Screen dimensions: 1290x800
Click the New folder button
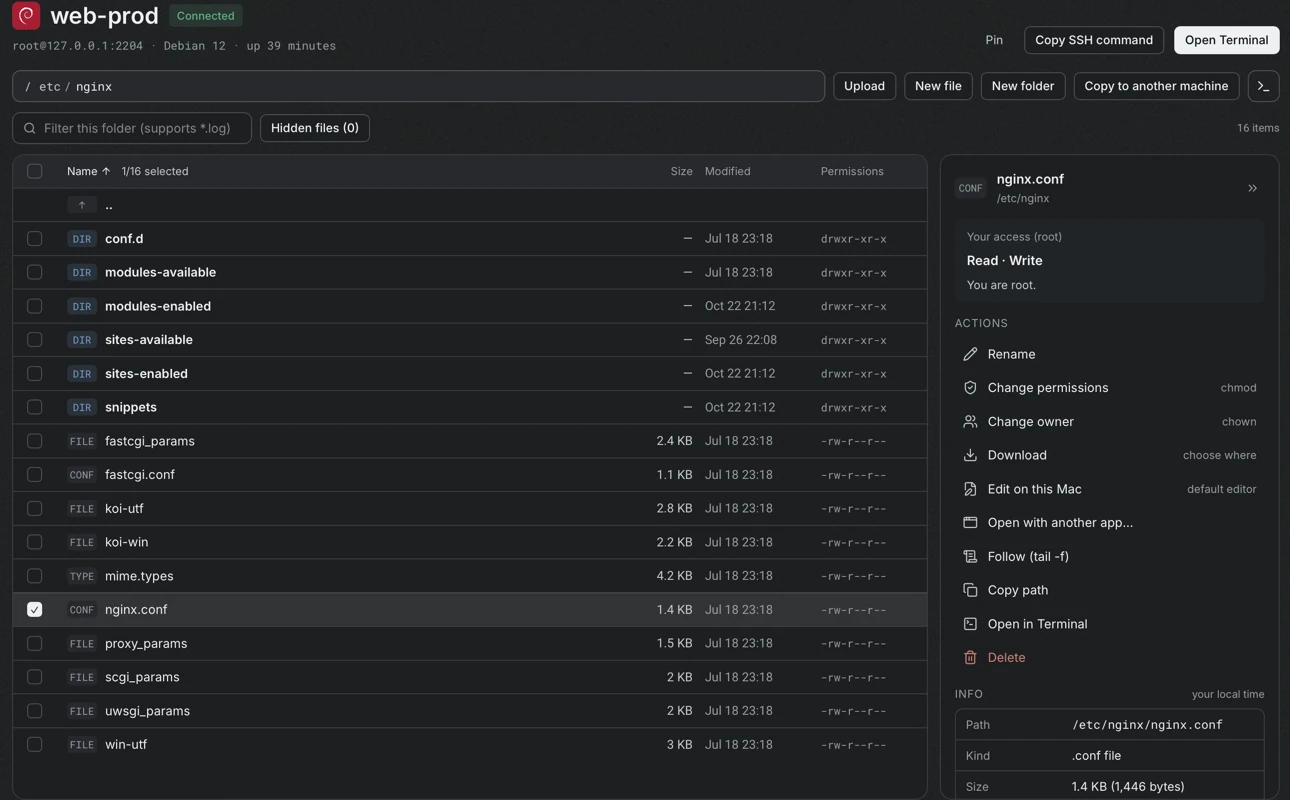[x=1023, y=86]
